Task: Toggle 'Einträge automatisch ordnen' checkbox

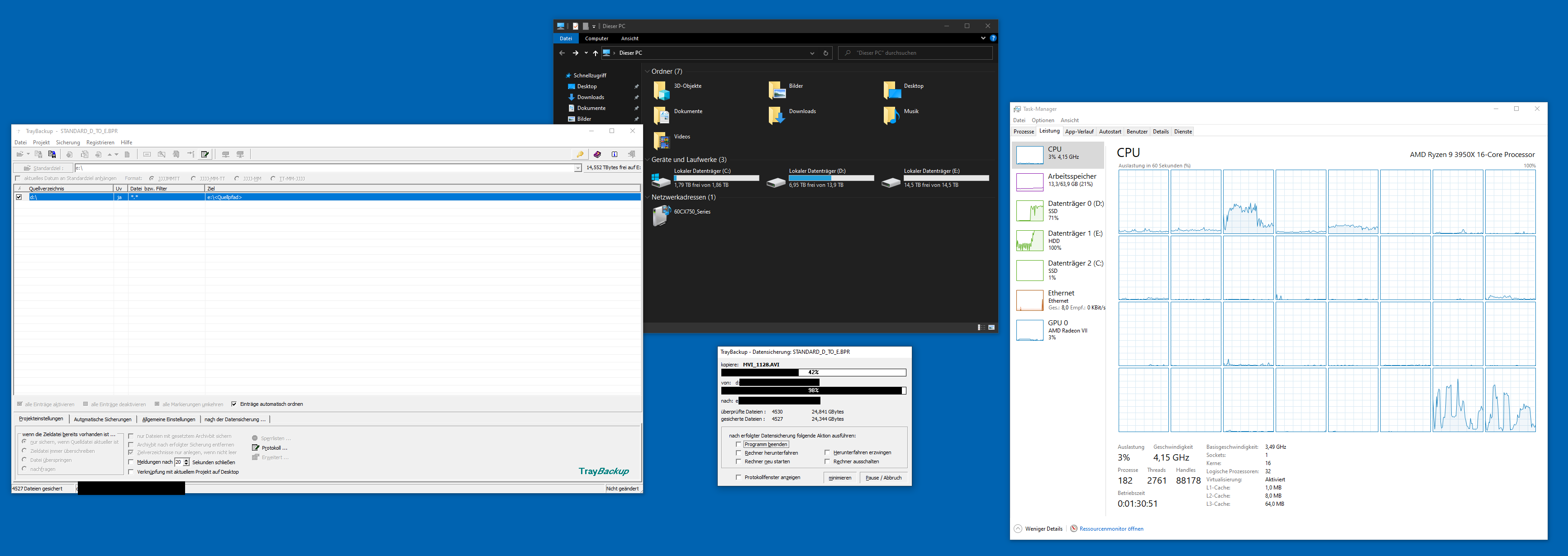Action: point(234,404)
